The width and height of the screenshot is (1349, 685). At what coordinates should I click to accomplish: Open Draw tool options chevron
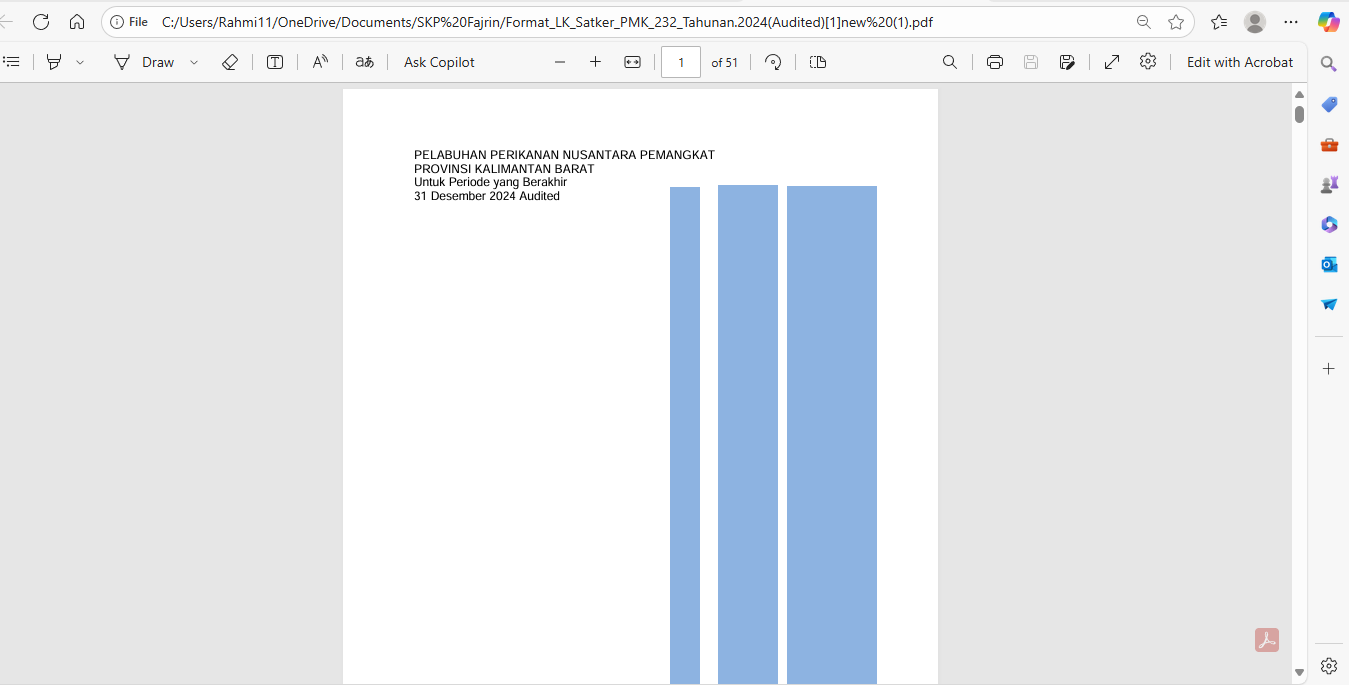point(194,62)
